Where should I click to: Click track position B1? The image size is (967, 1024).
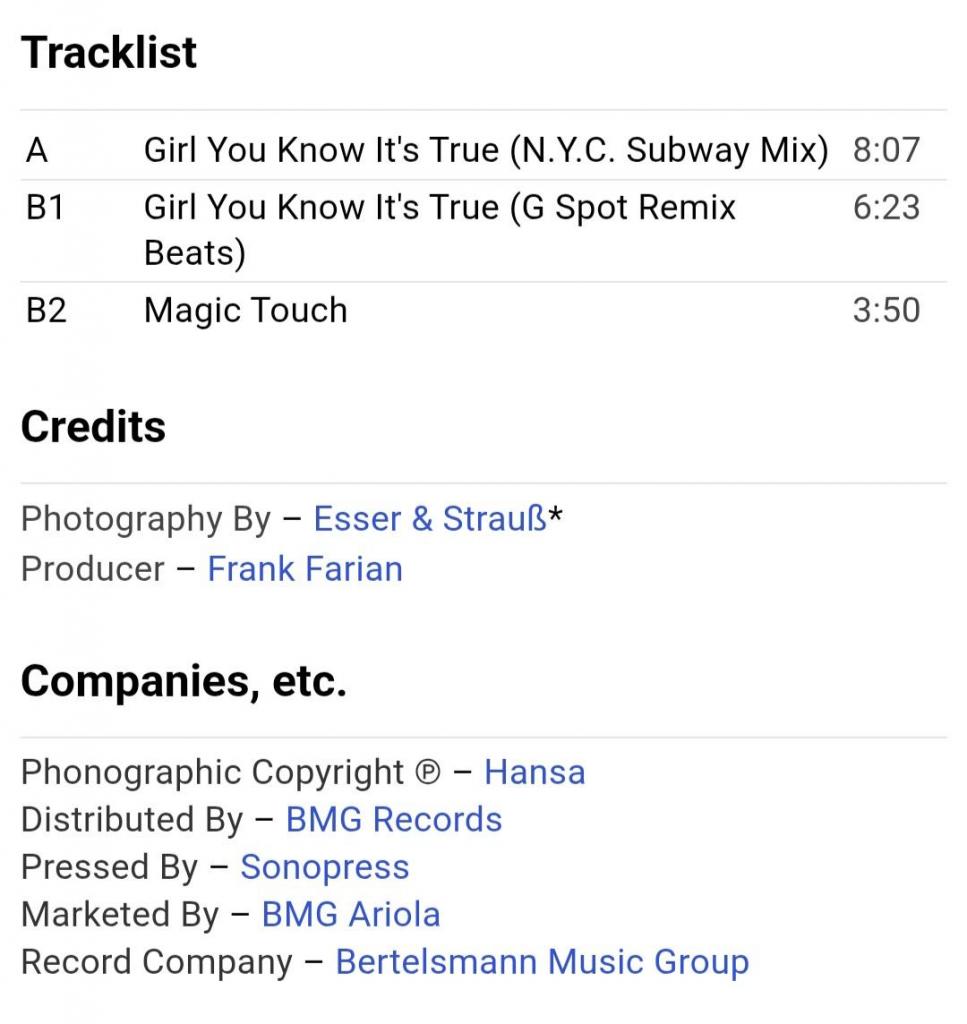click(45, 208)
